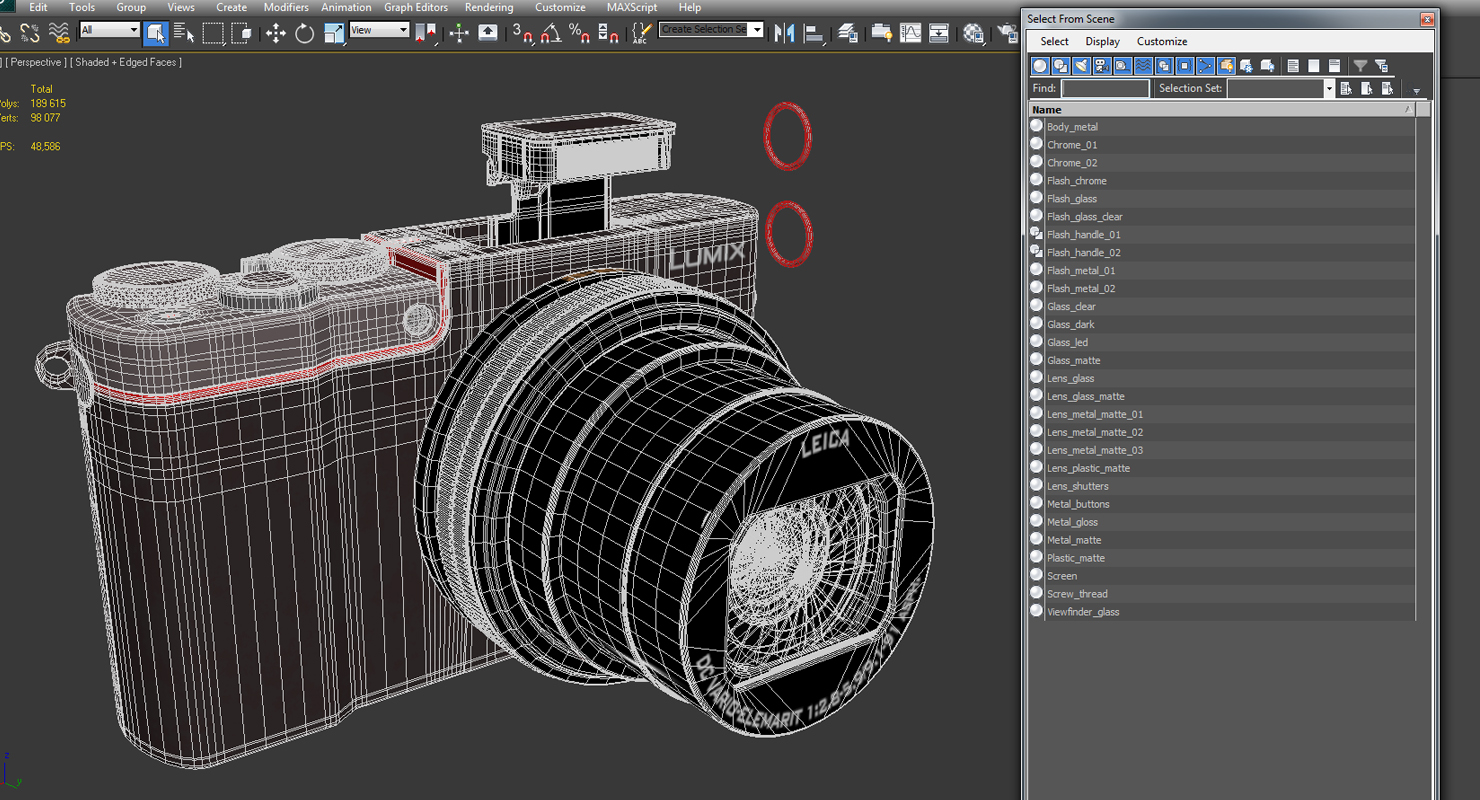The image size is (1480, 800).
Task: Select Viewfinder_glass in object list
Action: [1222, 612]
